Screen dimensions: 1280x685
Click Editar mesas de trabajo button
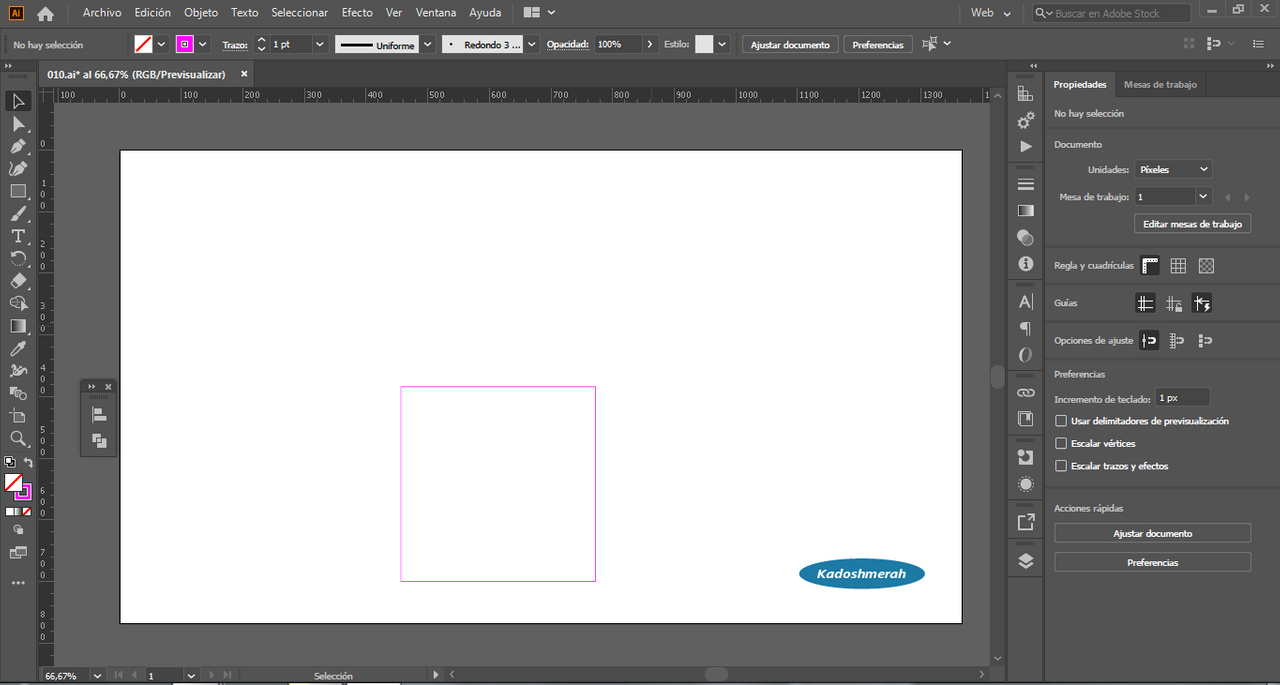point(1192,224)
